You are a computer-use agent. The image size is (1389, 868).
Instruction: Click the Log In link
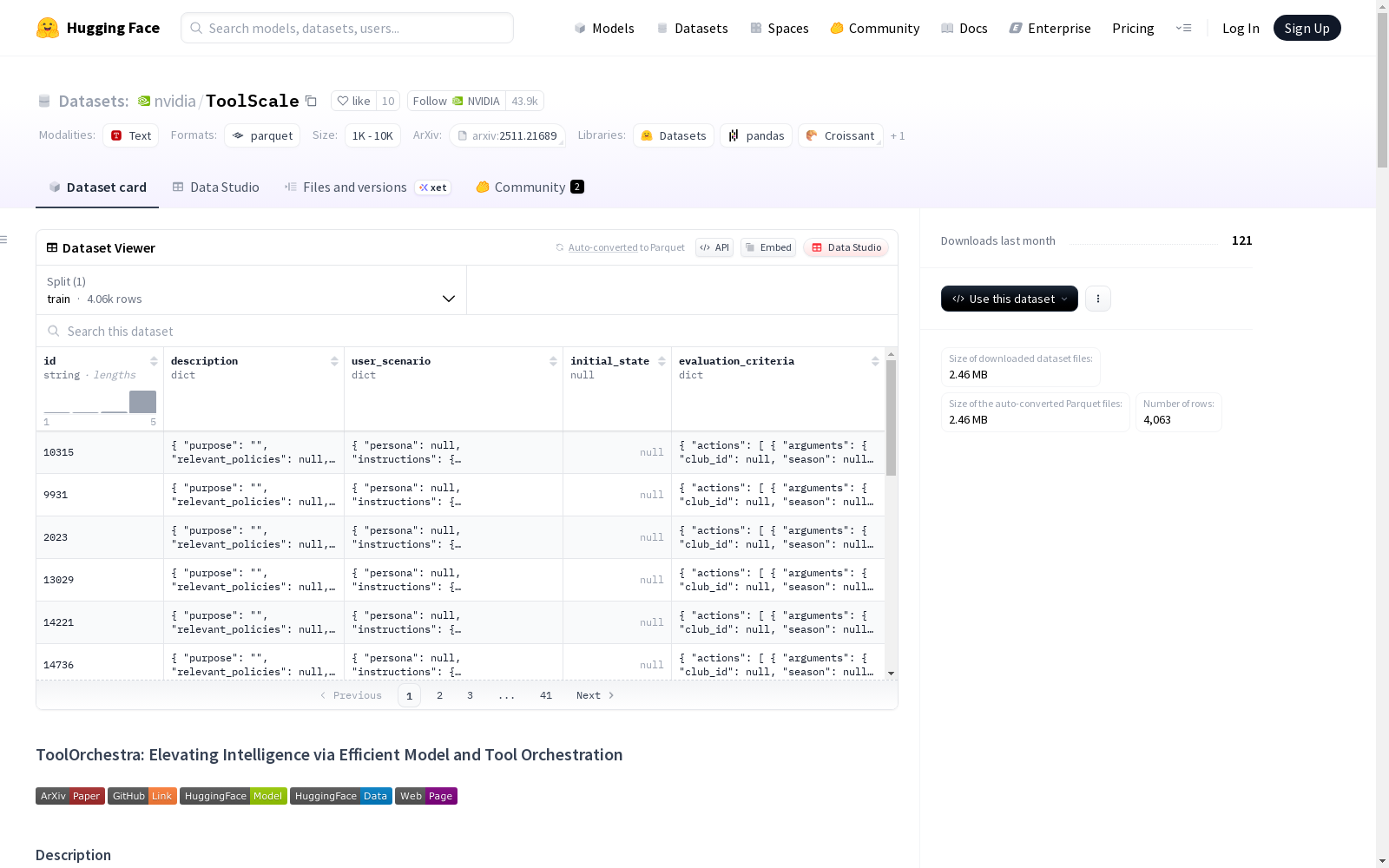click(1241, 28)
